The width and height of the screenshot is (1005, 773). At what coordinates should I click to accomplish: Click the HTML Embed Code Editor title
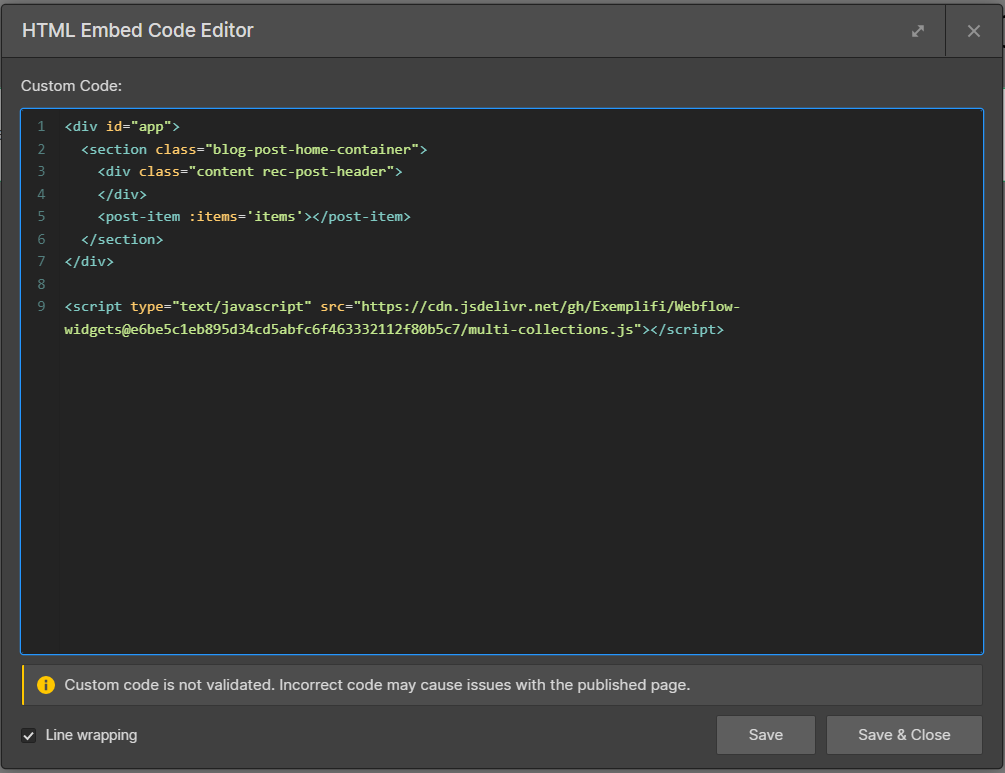(x=137, y=30)
